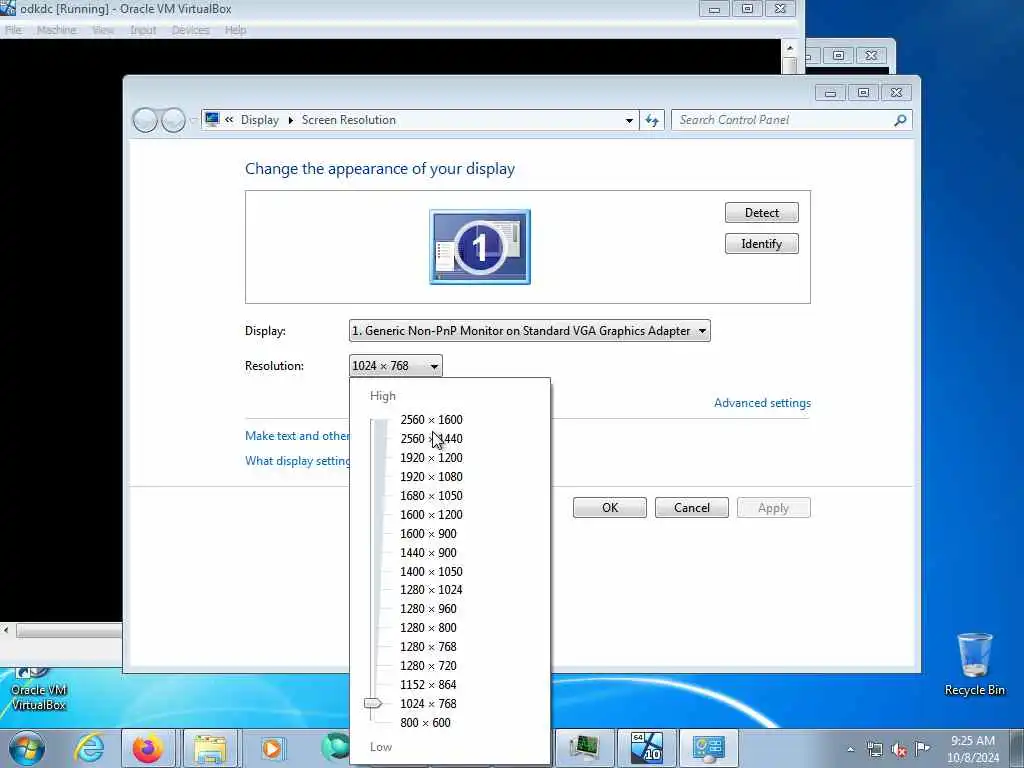Switch to Control Panel taskbar icon

(x=709, y=748)
